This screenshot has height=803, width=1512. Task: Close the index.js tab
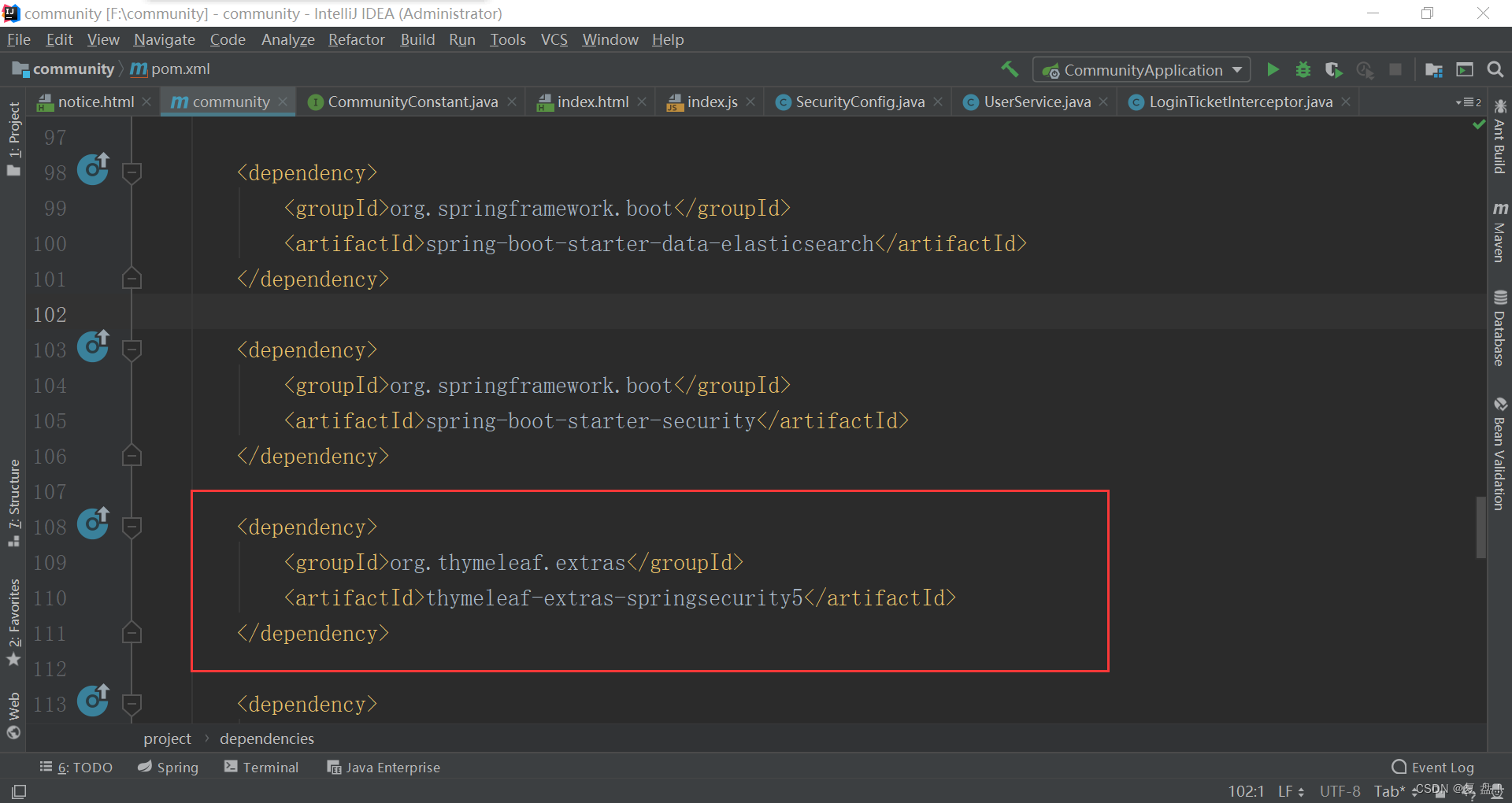(x=750, y=102)
